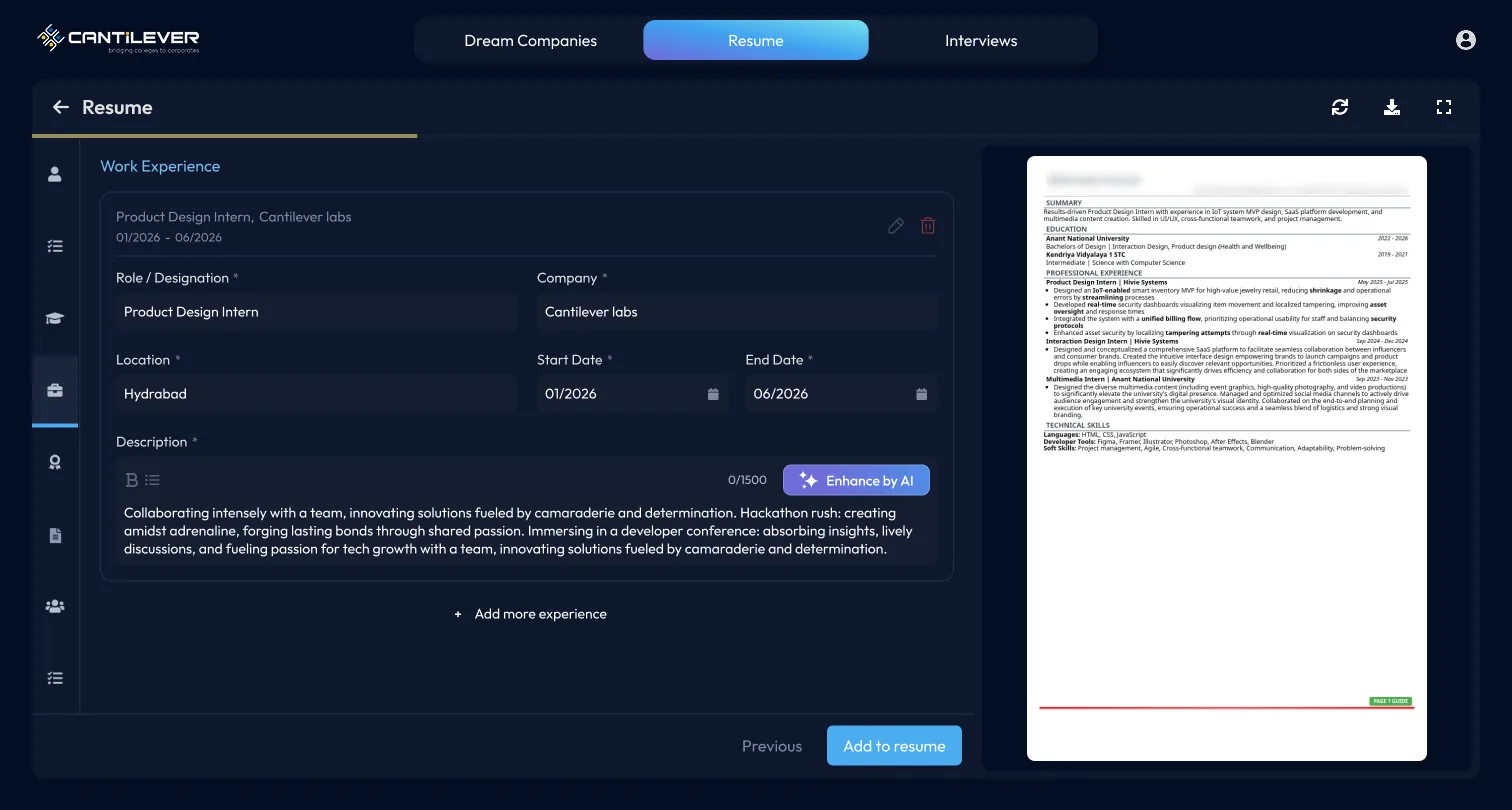Click the TECHNICAL SKILLS heading in preview
Image resolution: width=1512 pixels, height=810 pixels.
click(1078, 426)
